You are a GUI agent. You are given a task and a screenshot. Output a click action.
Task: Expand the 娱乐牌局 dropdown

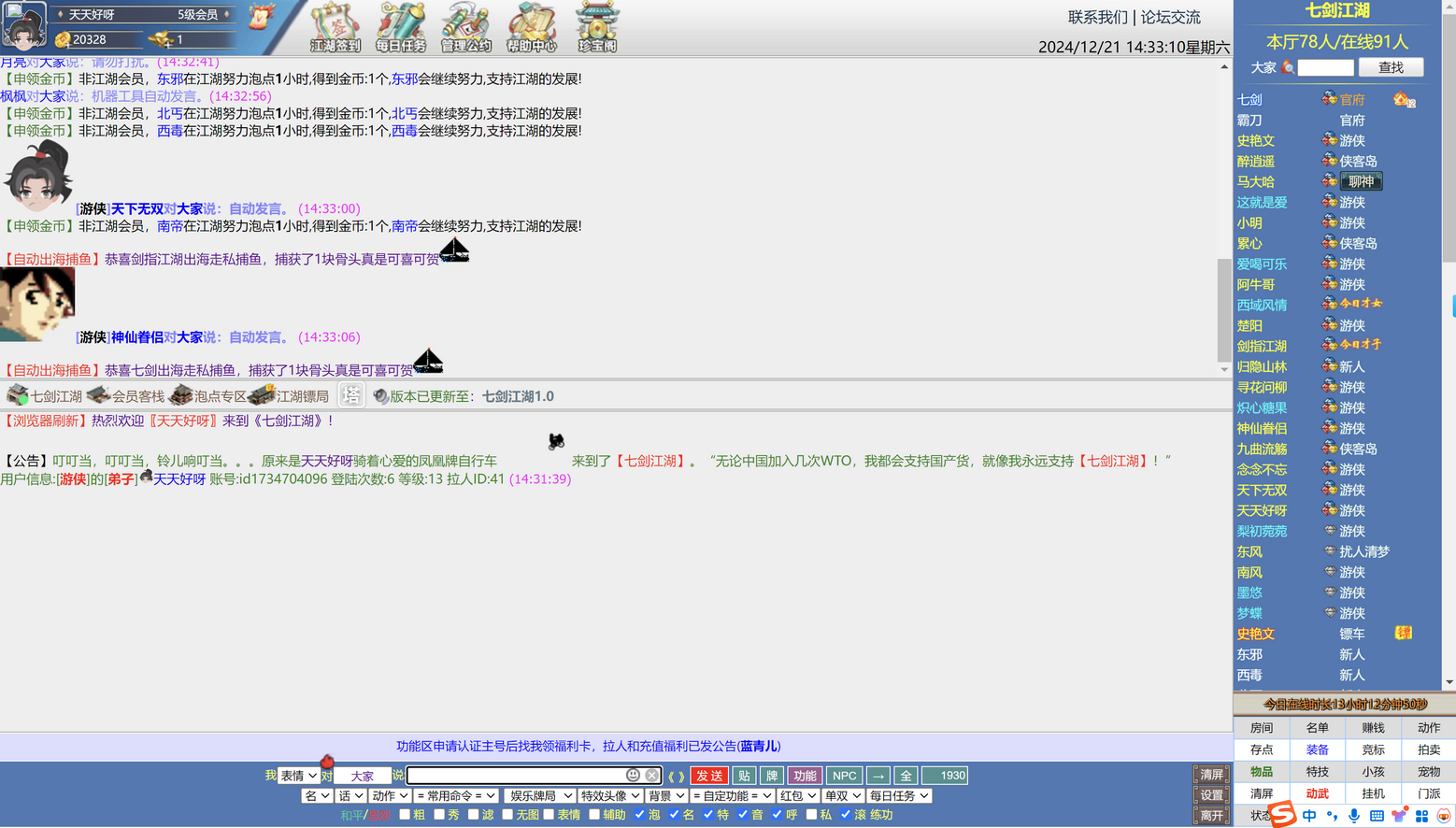click(x=539, y=796)
